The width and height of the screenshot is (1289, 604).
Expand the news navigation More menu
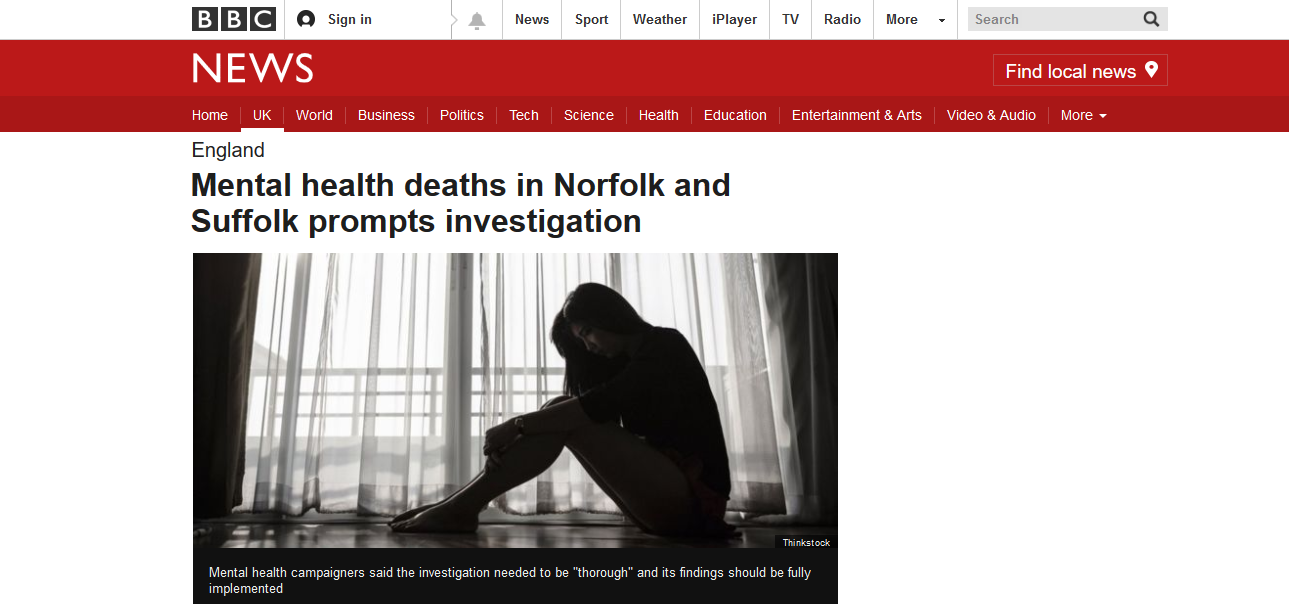pyautogui.click(x=1084, y=115)
